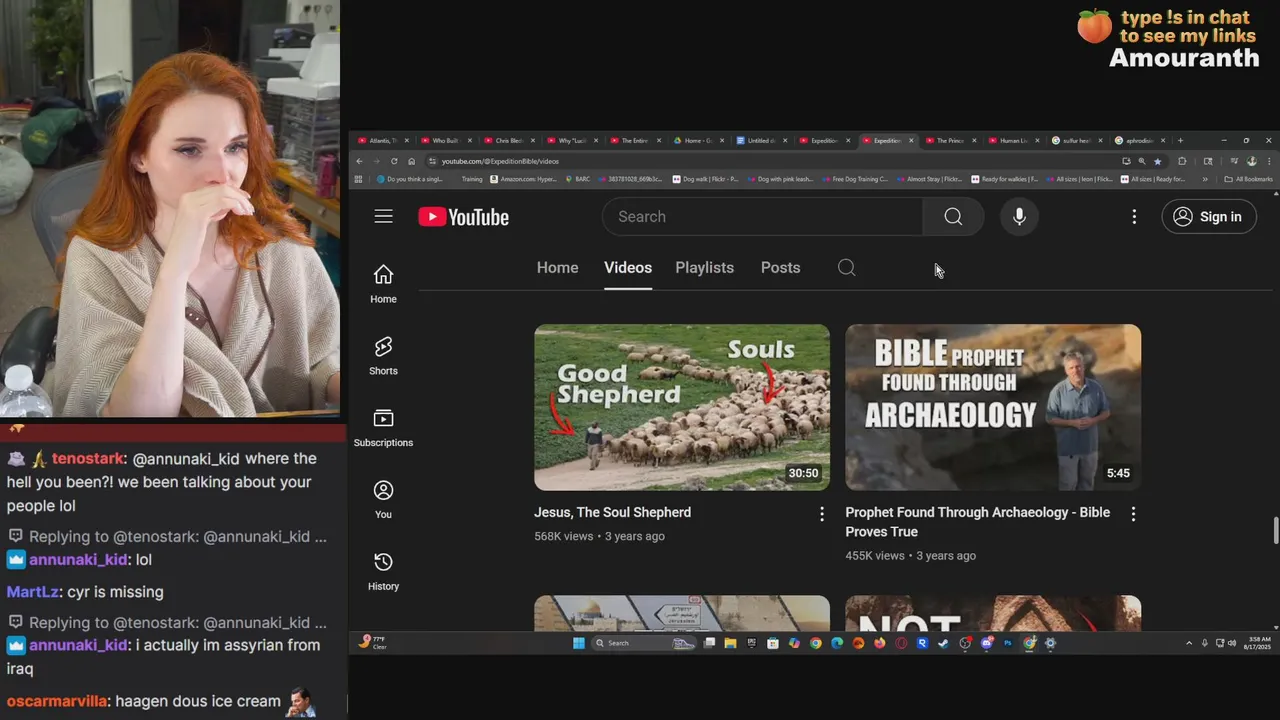Switch to the channel Playlists tab
1280x720 pixels.
tap(704, 268)
